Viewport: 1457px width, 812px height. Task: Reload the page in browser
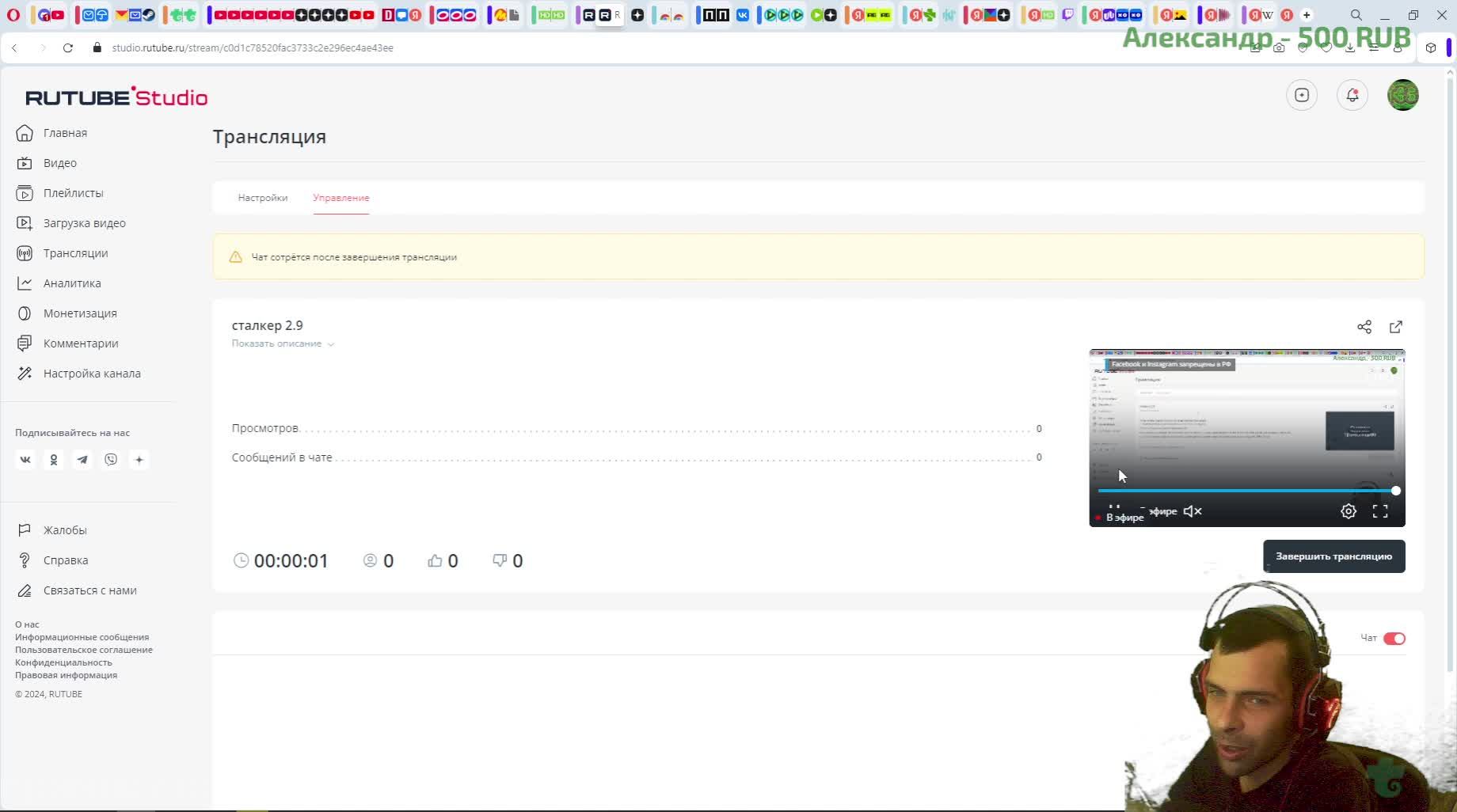pyautogui.click(x=68, y=47)
